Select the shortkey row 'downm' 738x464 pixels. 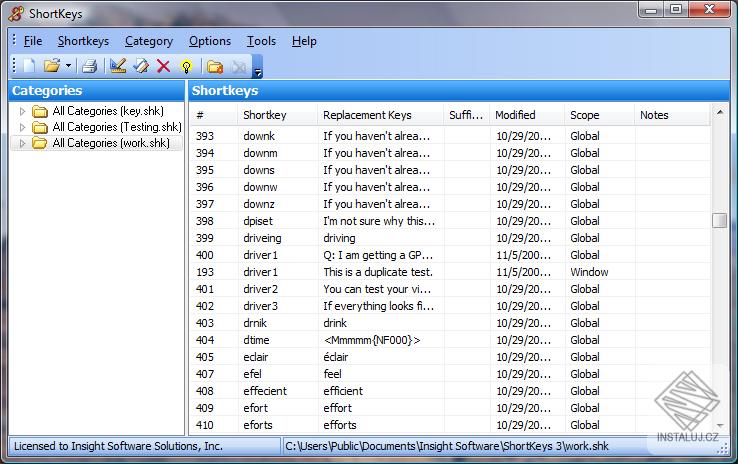pyautogui.click(x=450, y=153)
